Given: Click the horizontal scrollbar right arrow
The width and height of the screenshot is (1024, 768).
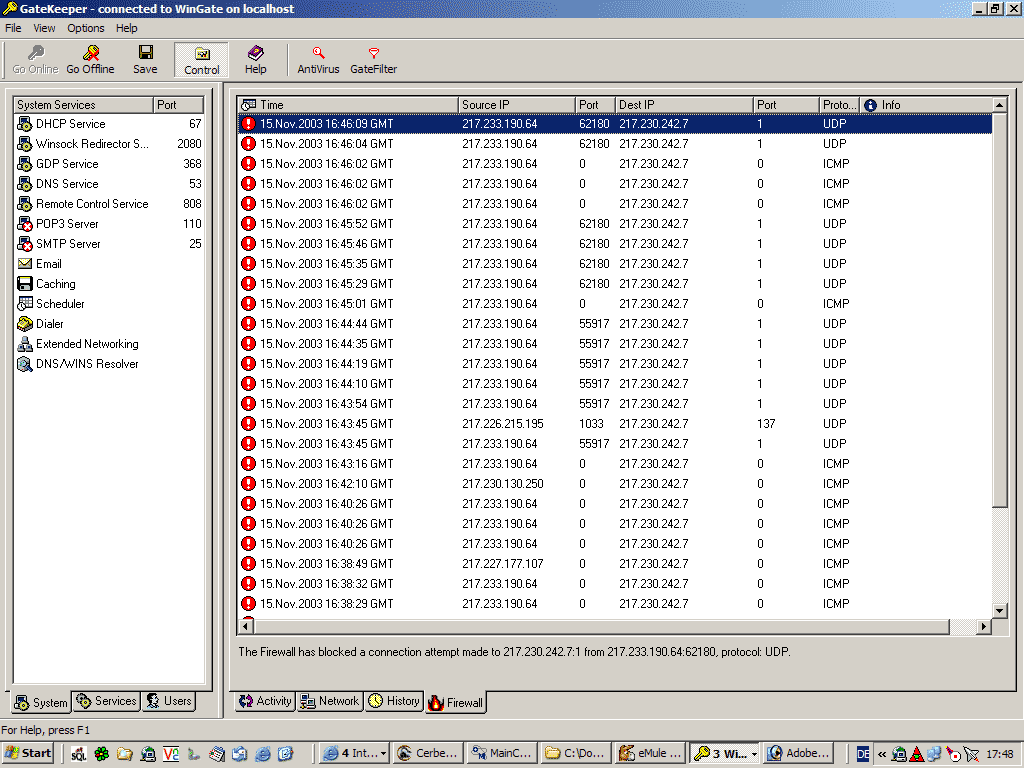Looking at the screenshot, I should coord(984,626).
